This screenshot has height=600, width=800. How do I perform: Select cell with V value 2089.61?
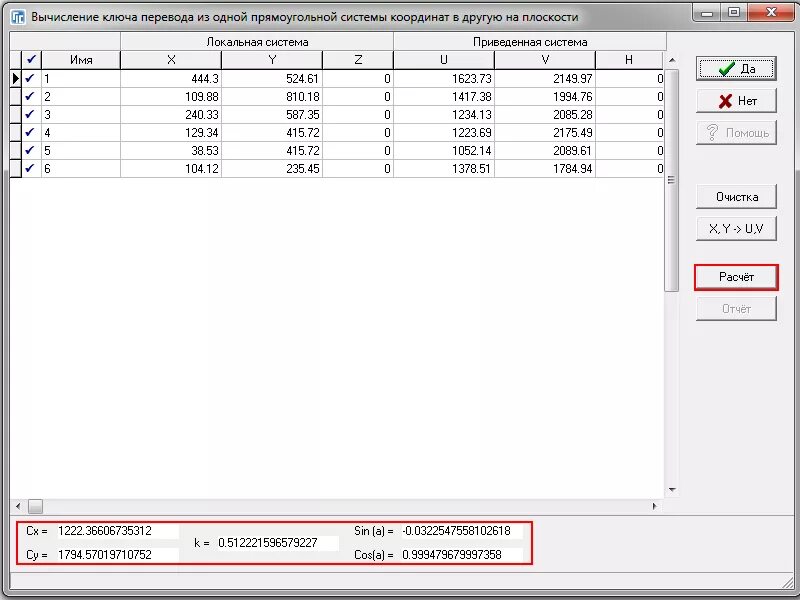click(x=545, y=151)
